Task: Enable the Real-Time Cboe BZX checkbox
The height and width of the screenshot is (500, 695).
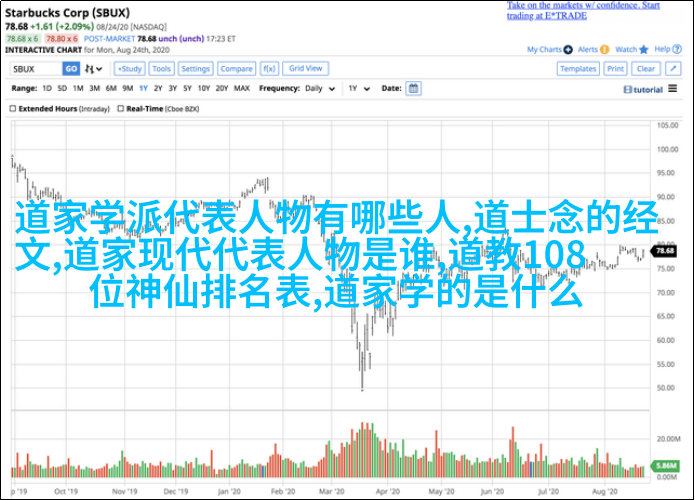Action: [121, 108]
